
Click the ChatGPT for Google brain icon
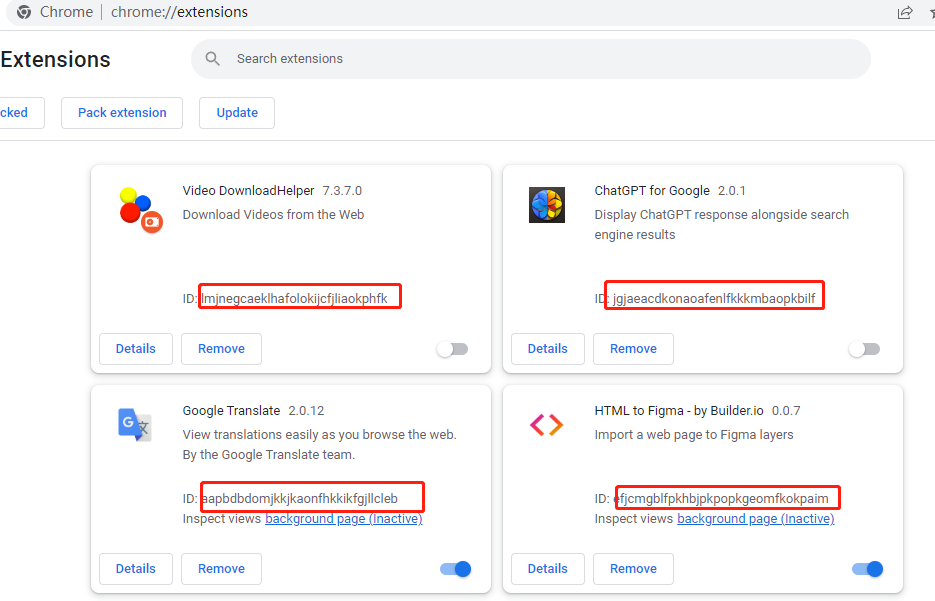(547, 205)
